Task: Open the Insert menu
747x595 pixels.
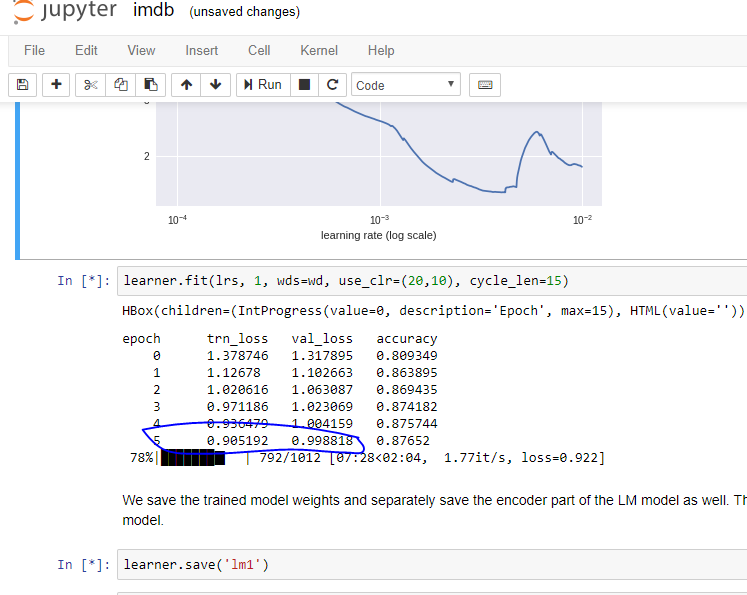Action: [x=201, y=50]
